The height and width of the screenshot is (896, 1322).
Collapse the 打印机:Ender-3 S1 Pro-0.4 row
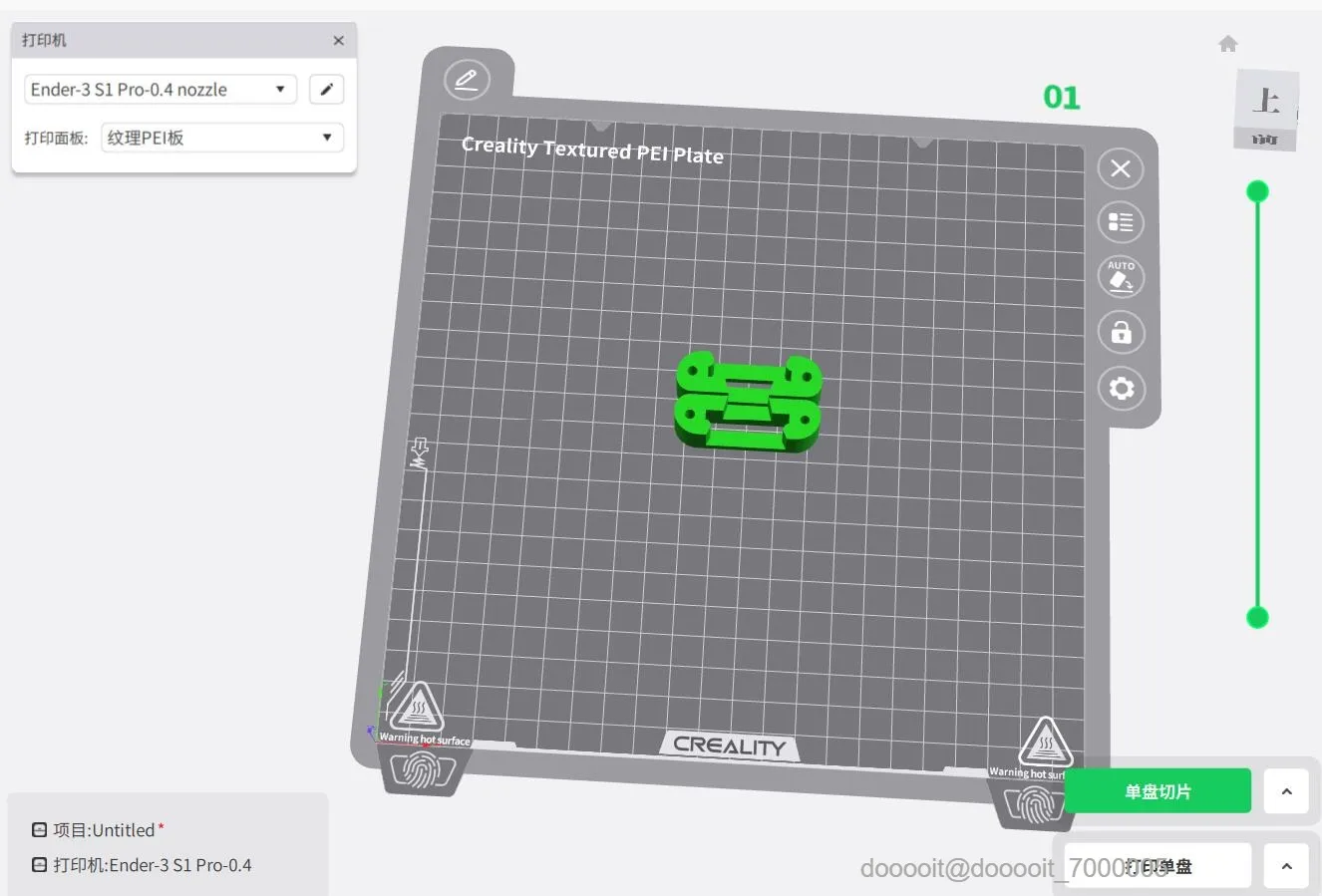pyautogui.click(x=39, y=865)
